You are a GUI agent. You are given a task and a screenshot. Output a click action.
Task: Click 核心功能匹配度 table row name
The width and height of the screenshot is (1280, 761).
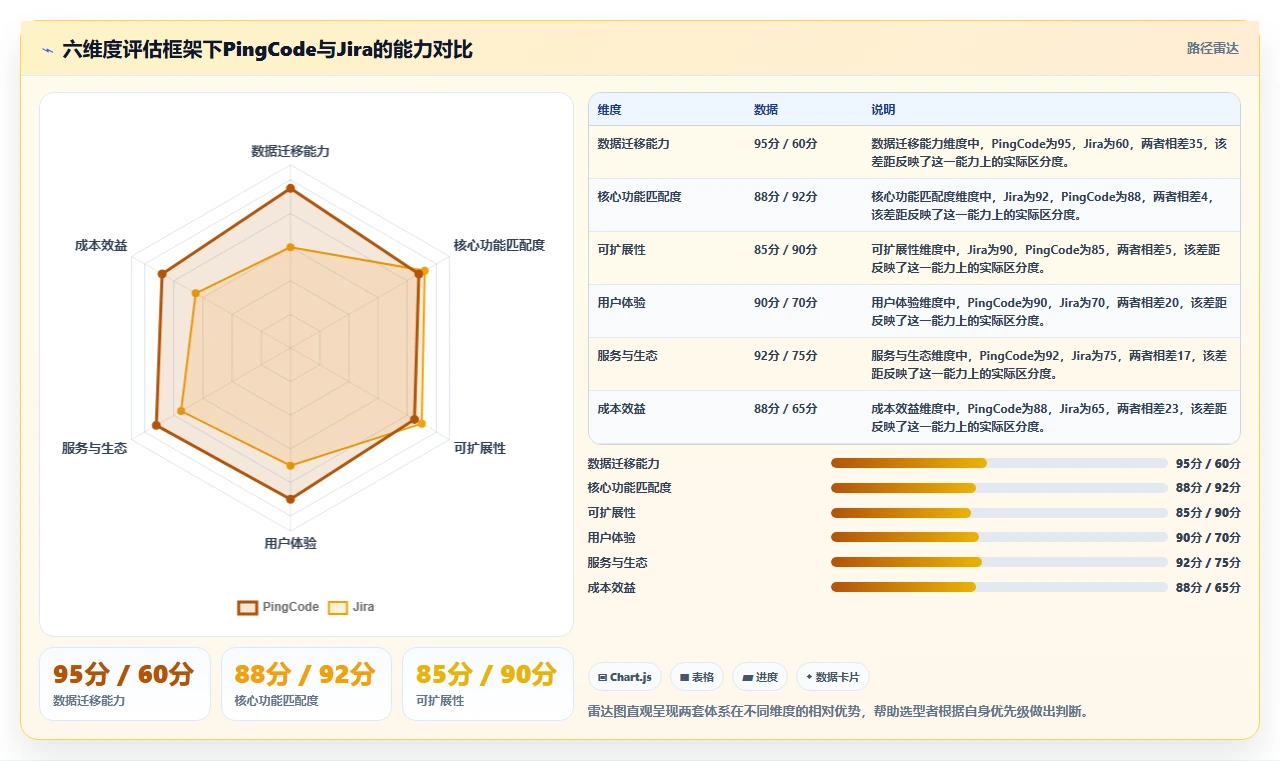639,196
